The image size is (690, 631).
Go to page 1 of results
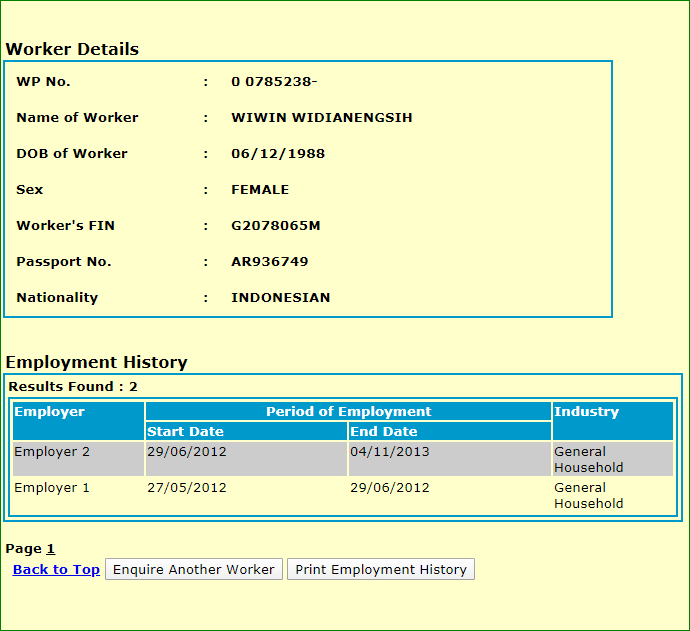50,549
